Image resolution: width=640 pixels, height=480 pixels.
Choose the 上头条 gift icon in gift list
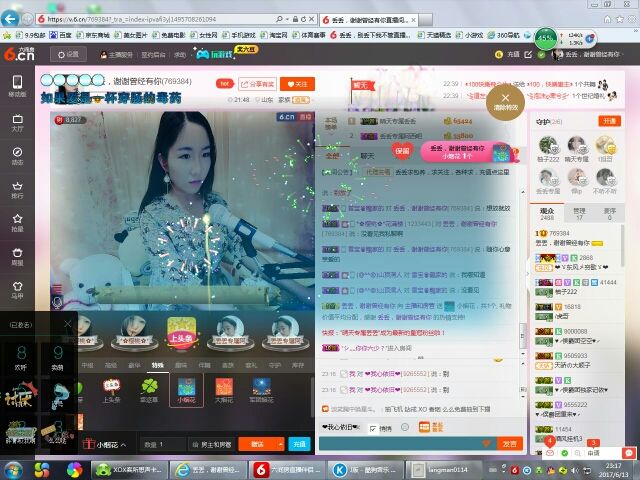pyautogui.click(x=111, y=391)
